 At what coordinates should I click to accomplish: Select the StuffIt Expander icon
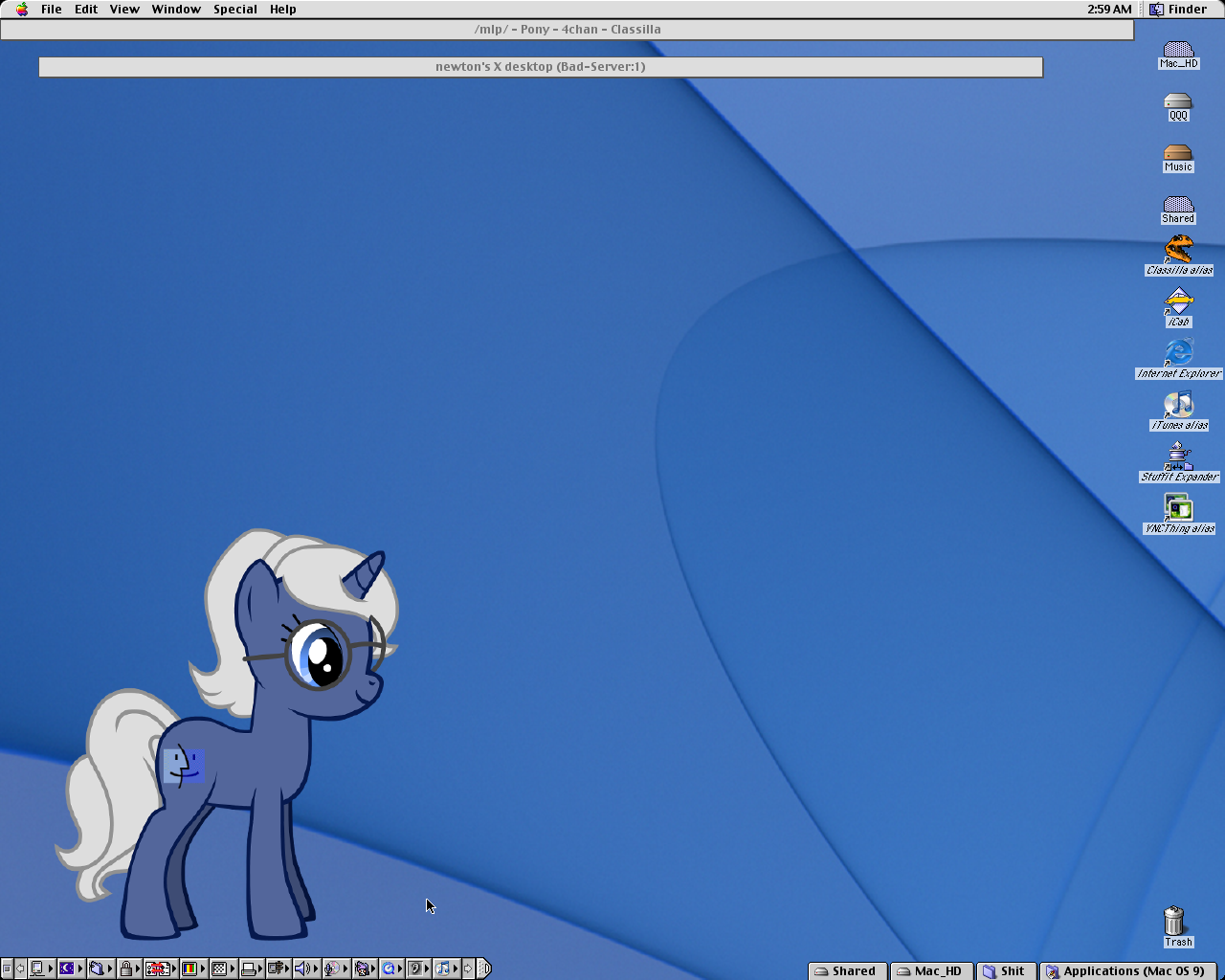point(1179,463)
